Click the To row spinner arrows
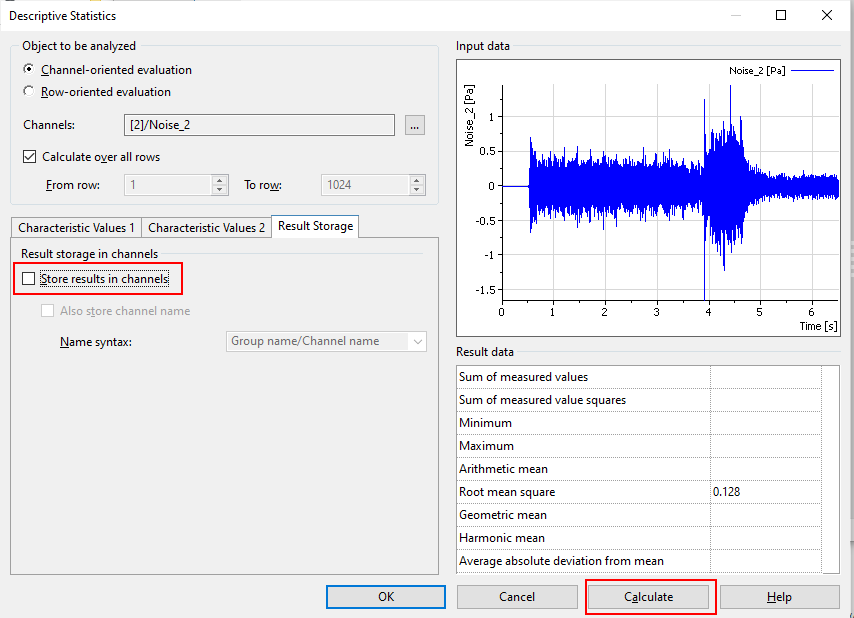Screen dimensions: 854x618 click(x=416, y=185)
